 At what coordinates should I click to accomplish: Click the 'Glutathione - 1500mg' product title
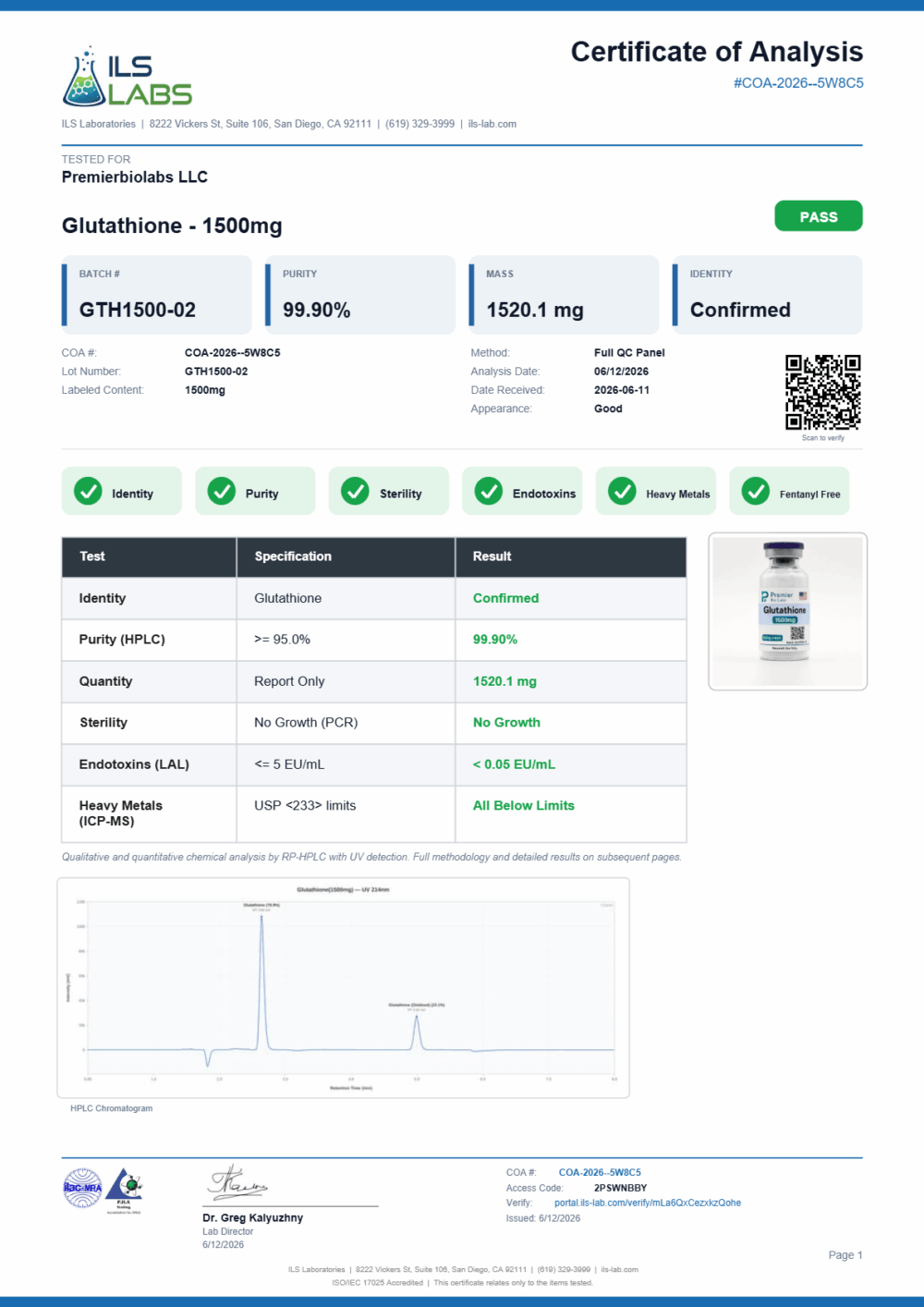(x=172, y=226)
